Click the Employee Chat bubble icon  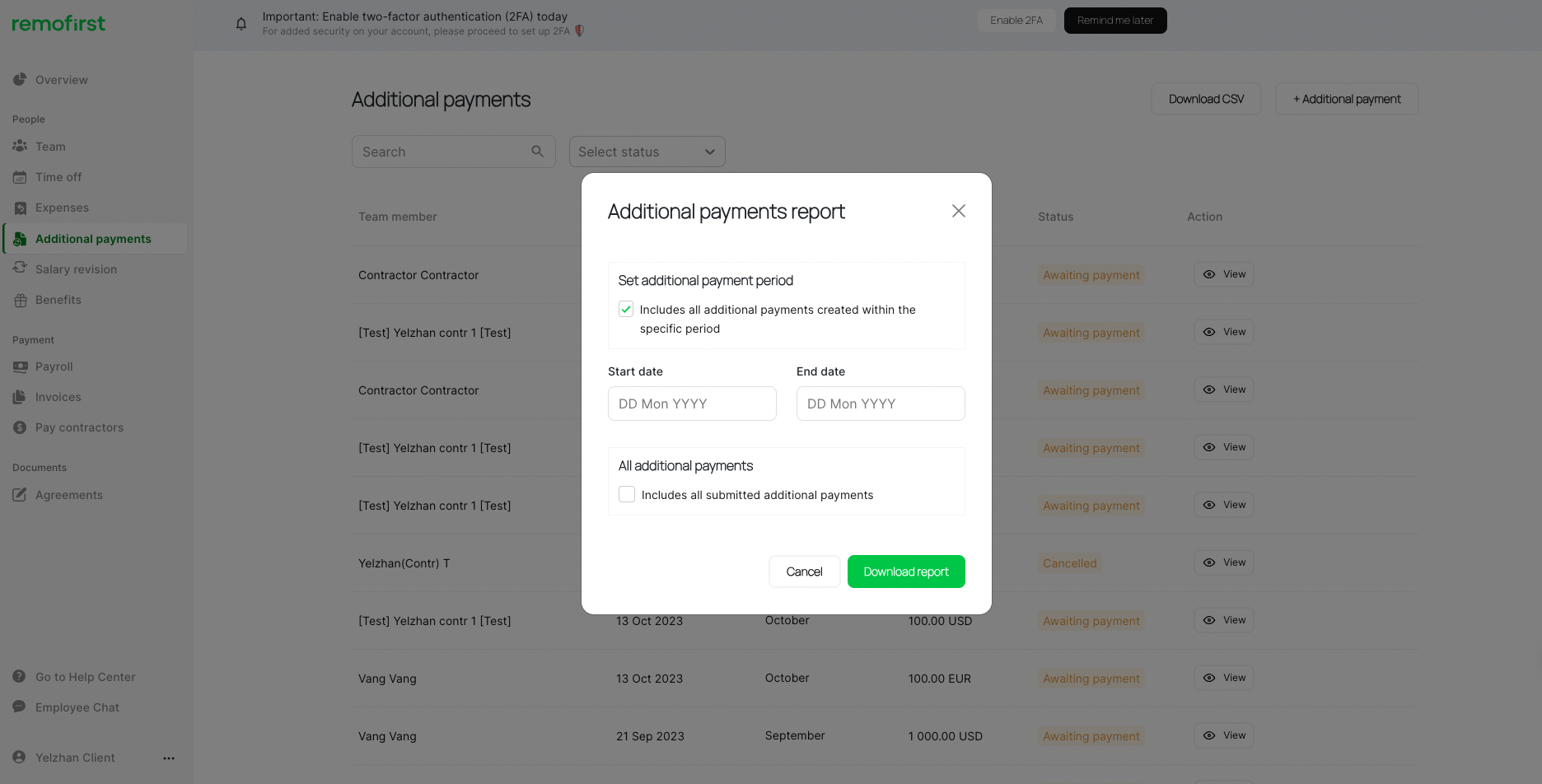[19, 707]
